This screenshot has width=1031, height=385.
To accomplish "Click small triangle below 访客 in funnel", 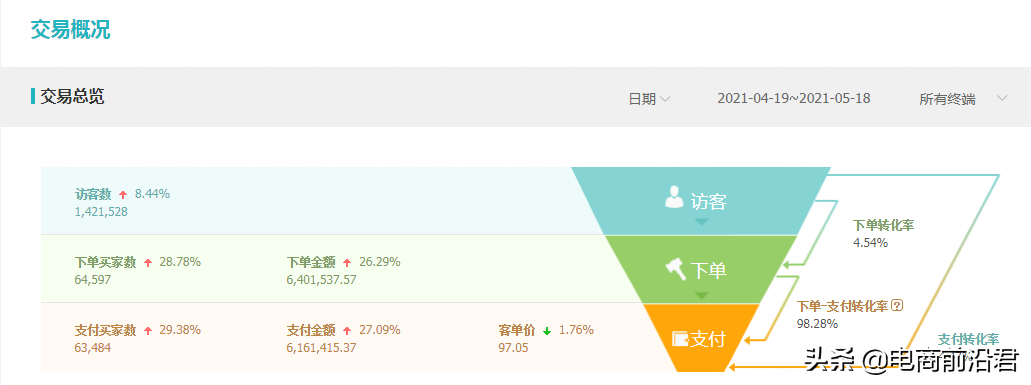I will click(x=702, y=222).
